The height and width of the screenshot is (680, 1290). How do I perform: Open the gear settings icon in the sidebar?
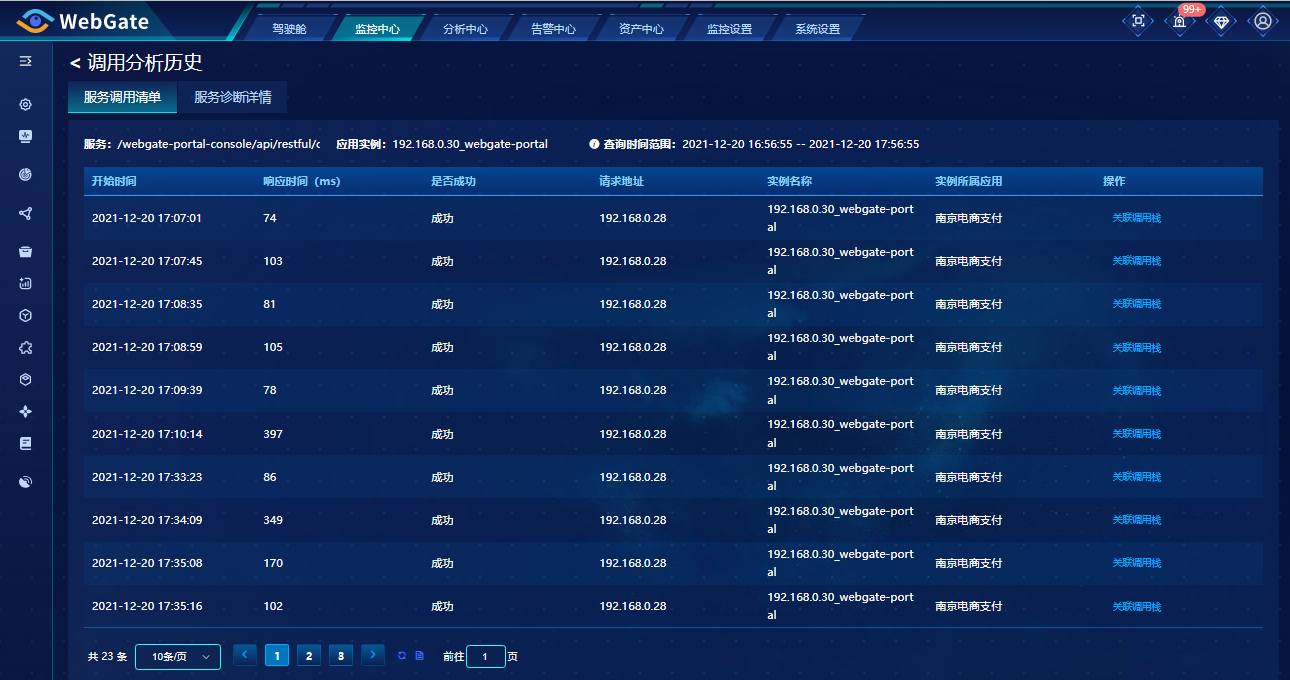(x=26, y=104)
